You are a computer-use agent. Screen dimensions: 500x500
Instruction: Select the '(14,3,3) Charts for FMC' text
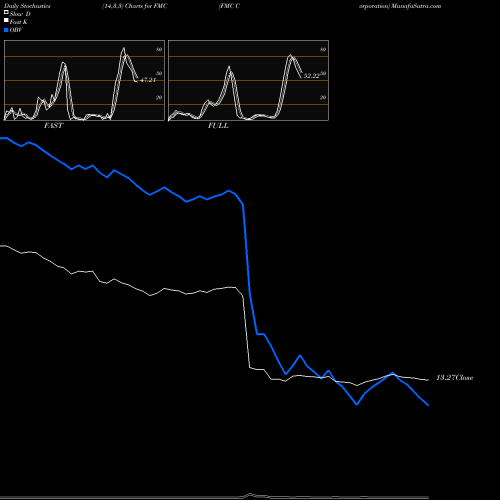tap(135, 6)
